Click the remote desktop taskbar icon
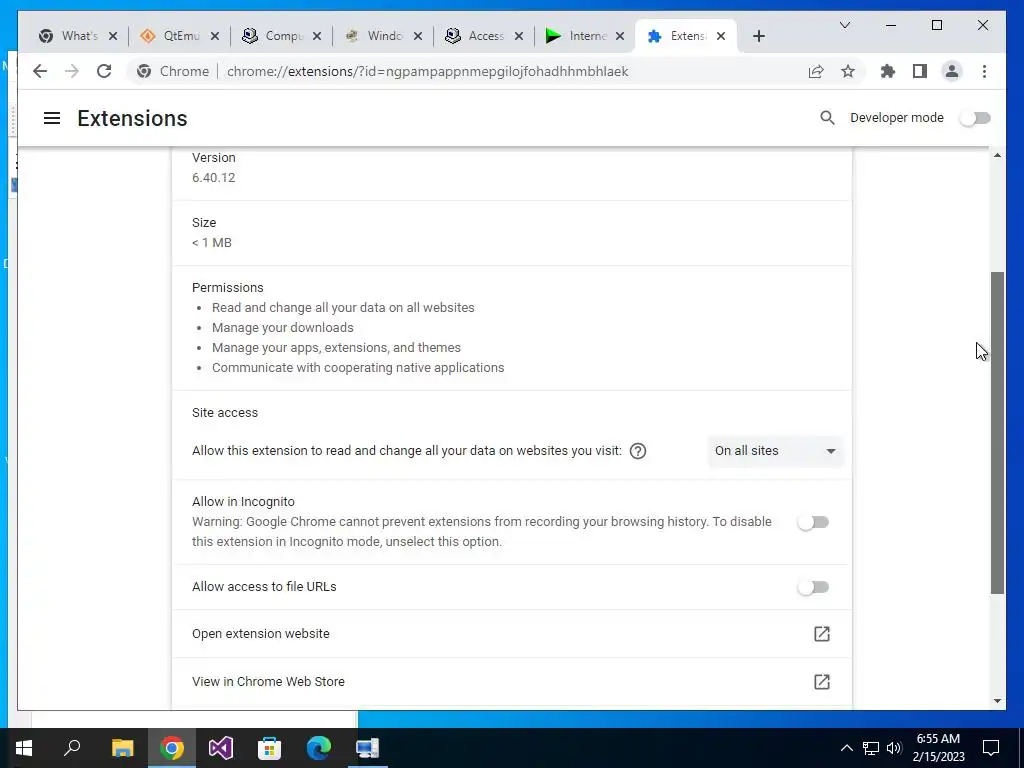 [x=368, y=748]
